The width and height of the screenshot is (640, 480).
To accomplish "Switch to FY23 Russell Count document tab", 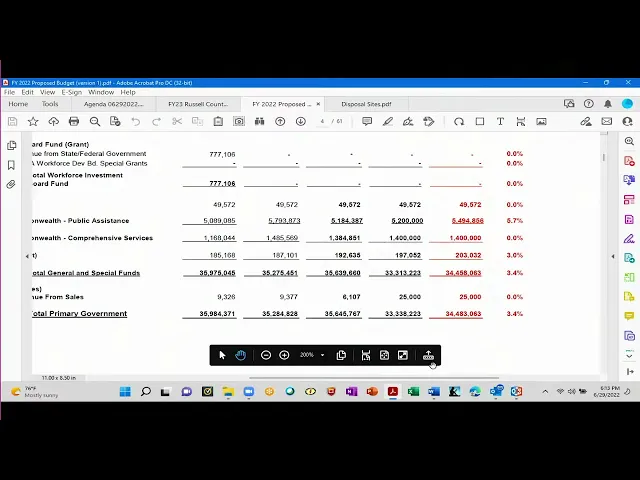I will [x=198, y=104].
